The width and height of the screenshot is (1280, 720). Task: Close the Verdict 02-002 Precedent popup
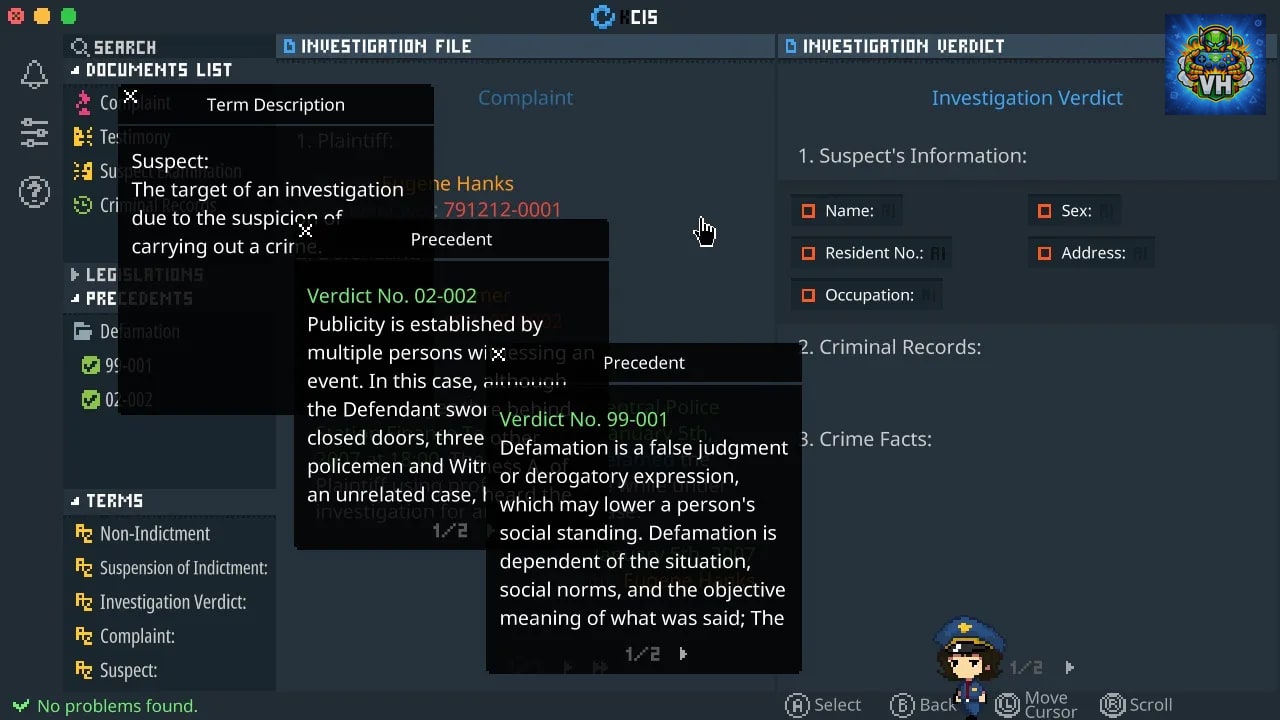pyautogui.click(x=306, y=230)
